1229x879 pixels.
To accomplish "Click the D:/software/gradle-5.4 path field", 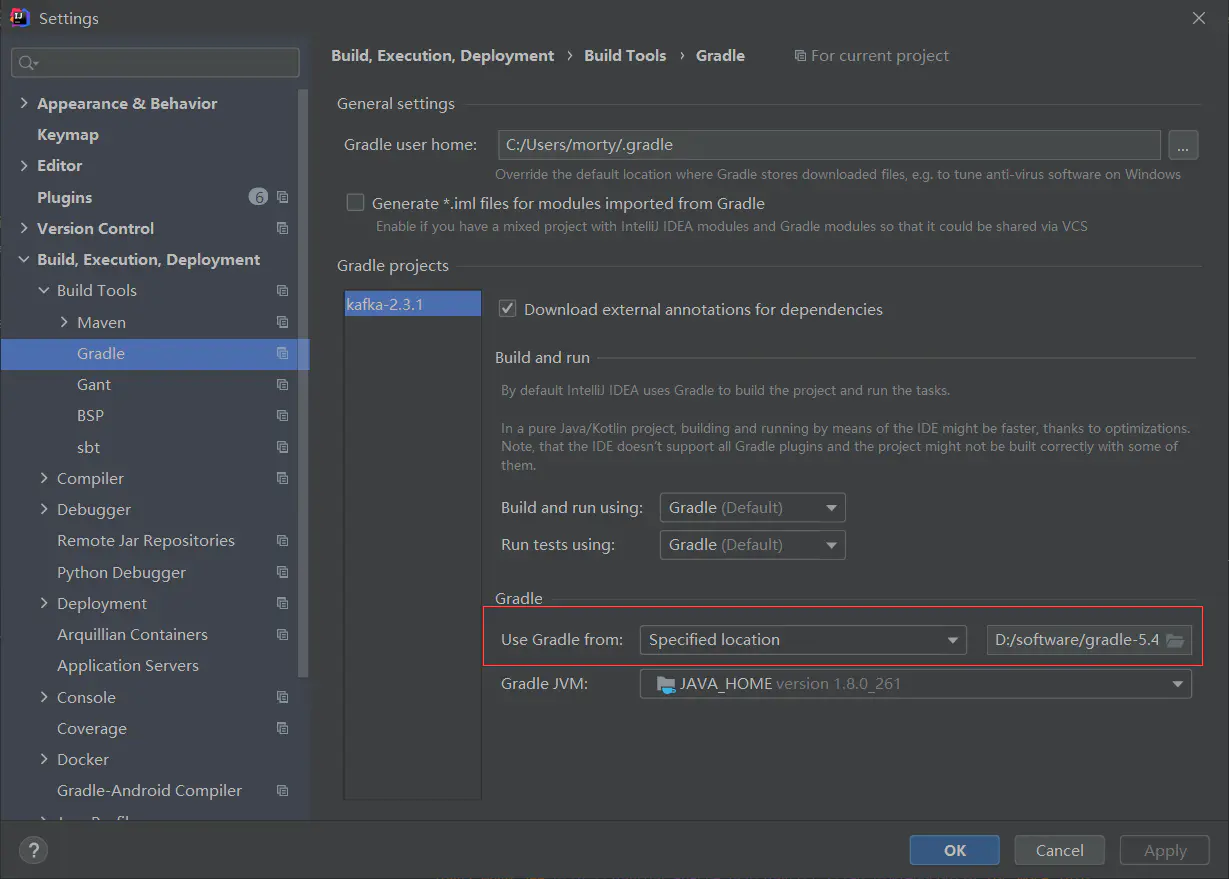I will tap(1089, 640).
